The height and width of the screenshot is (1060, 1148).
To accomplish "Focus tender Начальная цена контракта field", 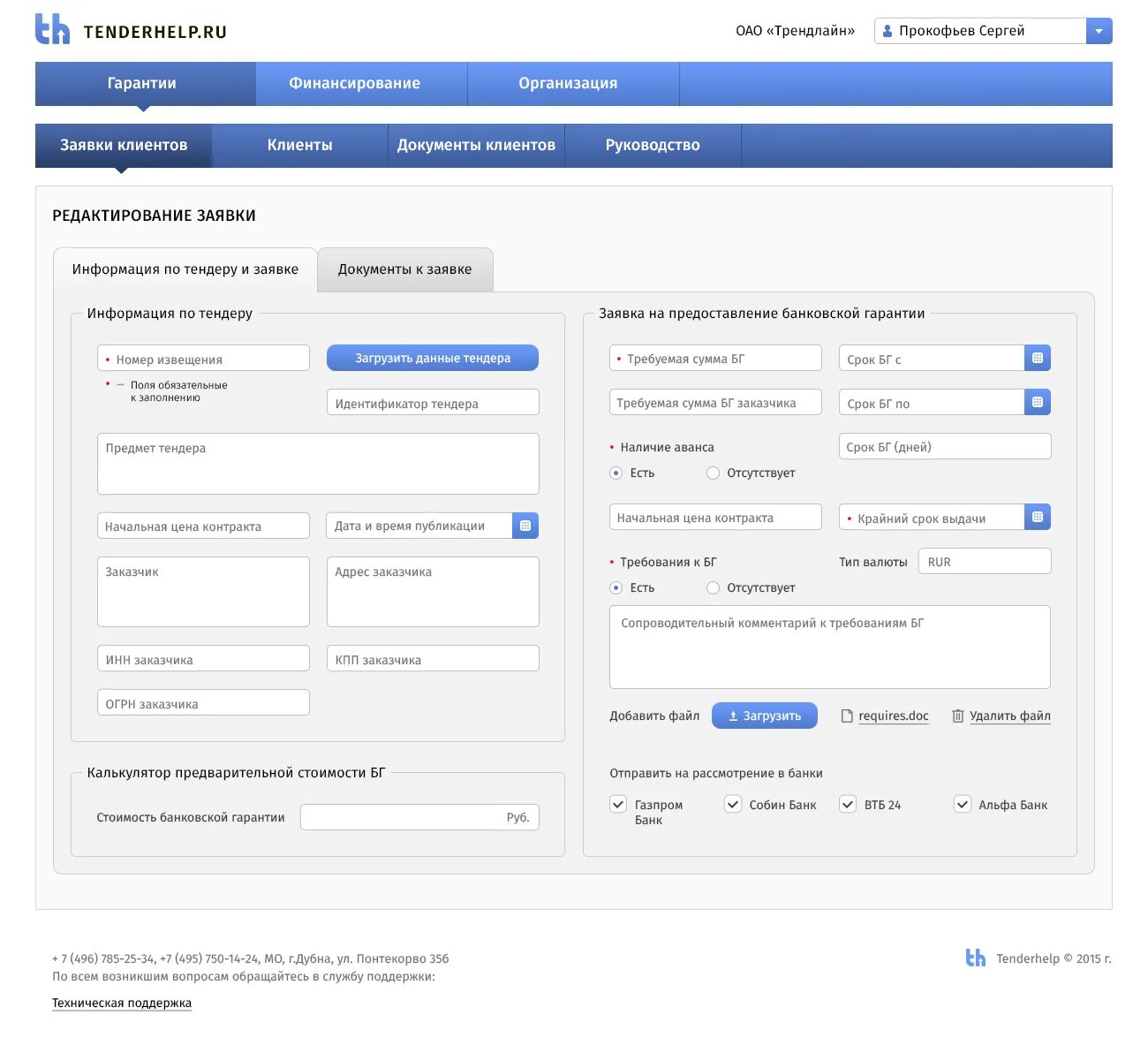I will tap(203, 526).
